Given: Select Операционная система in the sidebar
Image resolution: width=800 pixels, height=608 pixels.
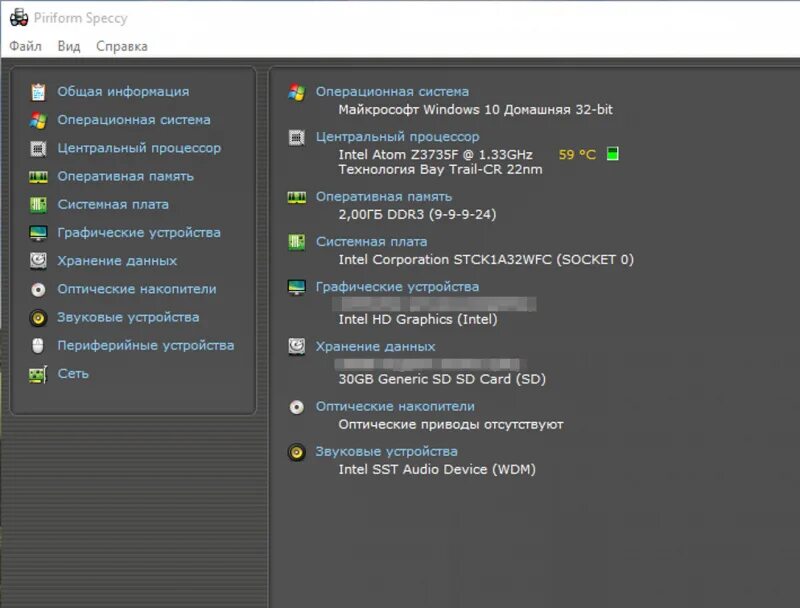Looking at the screenshot, I should [134, 120].
